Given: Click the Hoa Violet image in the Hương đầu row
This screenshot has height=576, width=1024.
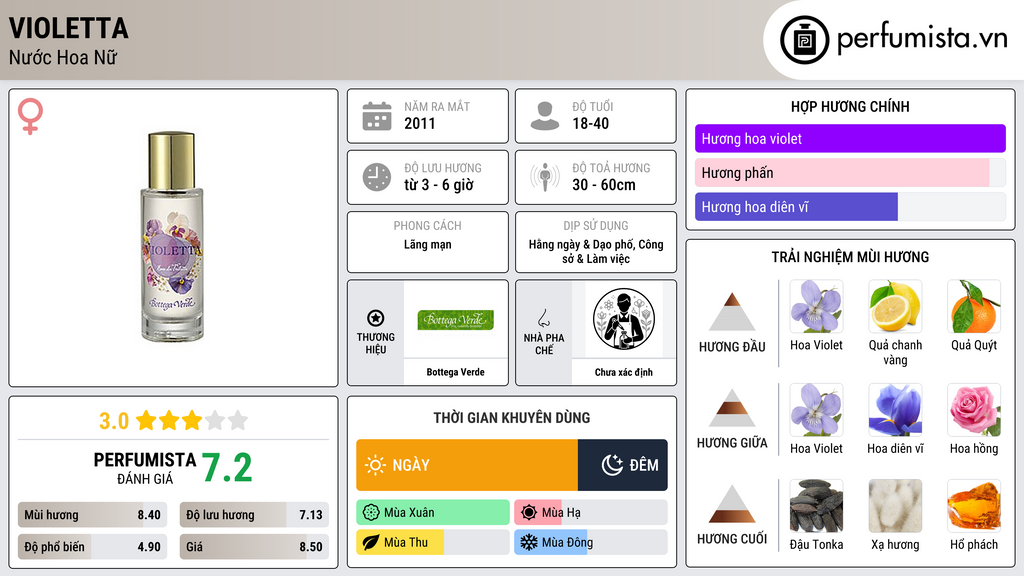Looking at the screenshot, I should (816, 306).
